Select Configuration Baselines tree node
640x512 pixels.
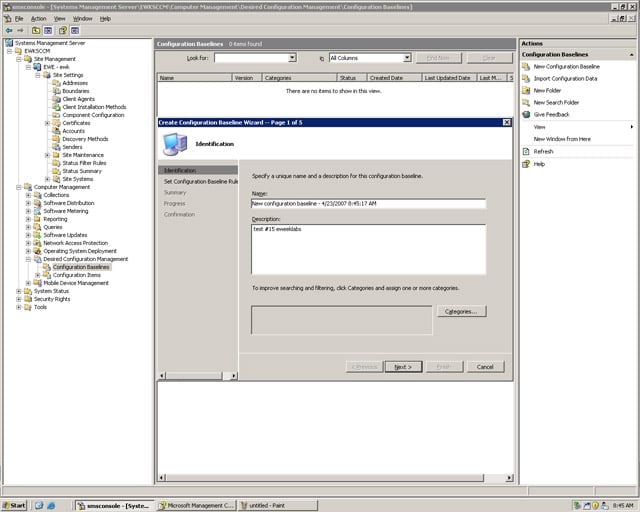(x=81, y=267)
